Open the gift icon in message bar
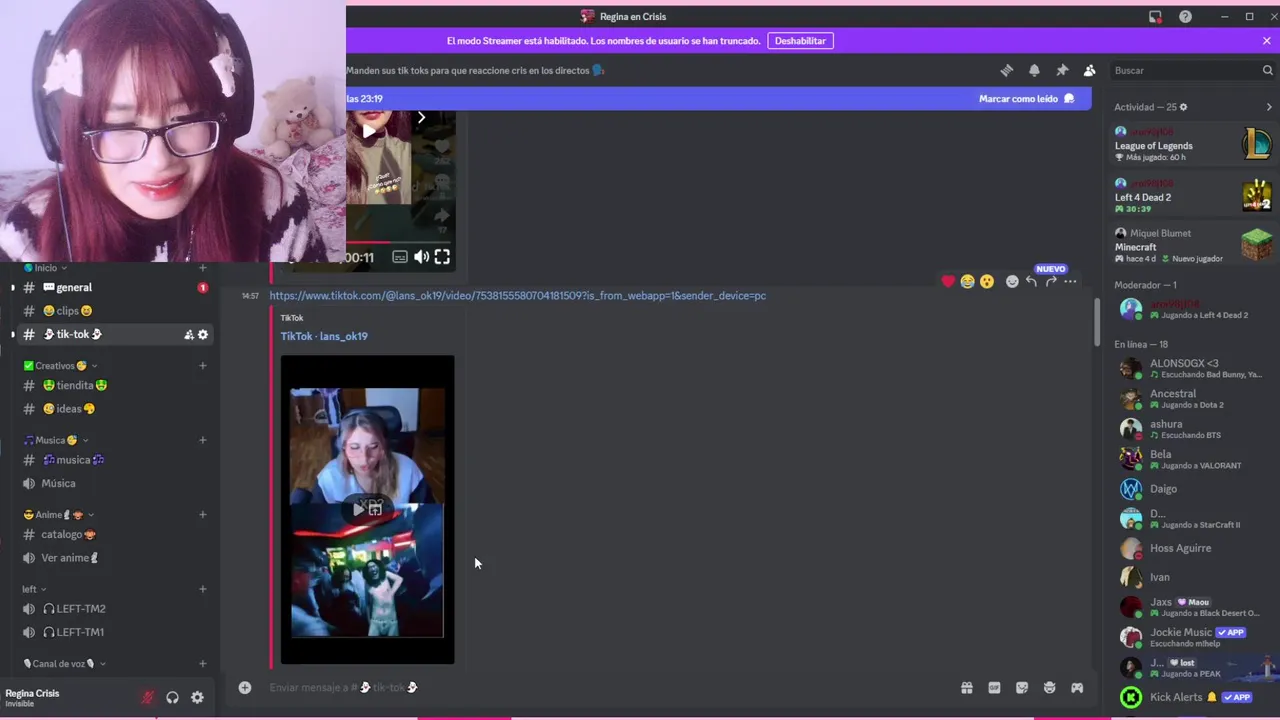This screenshot has height=720, width=1280. pyautogui.click(x=967, y=687)
